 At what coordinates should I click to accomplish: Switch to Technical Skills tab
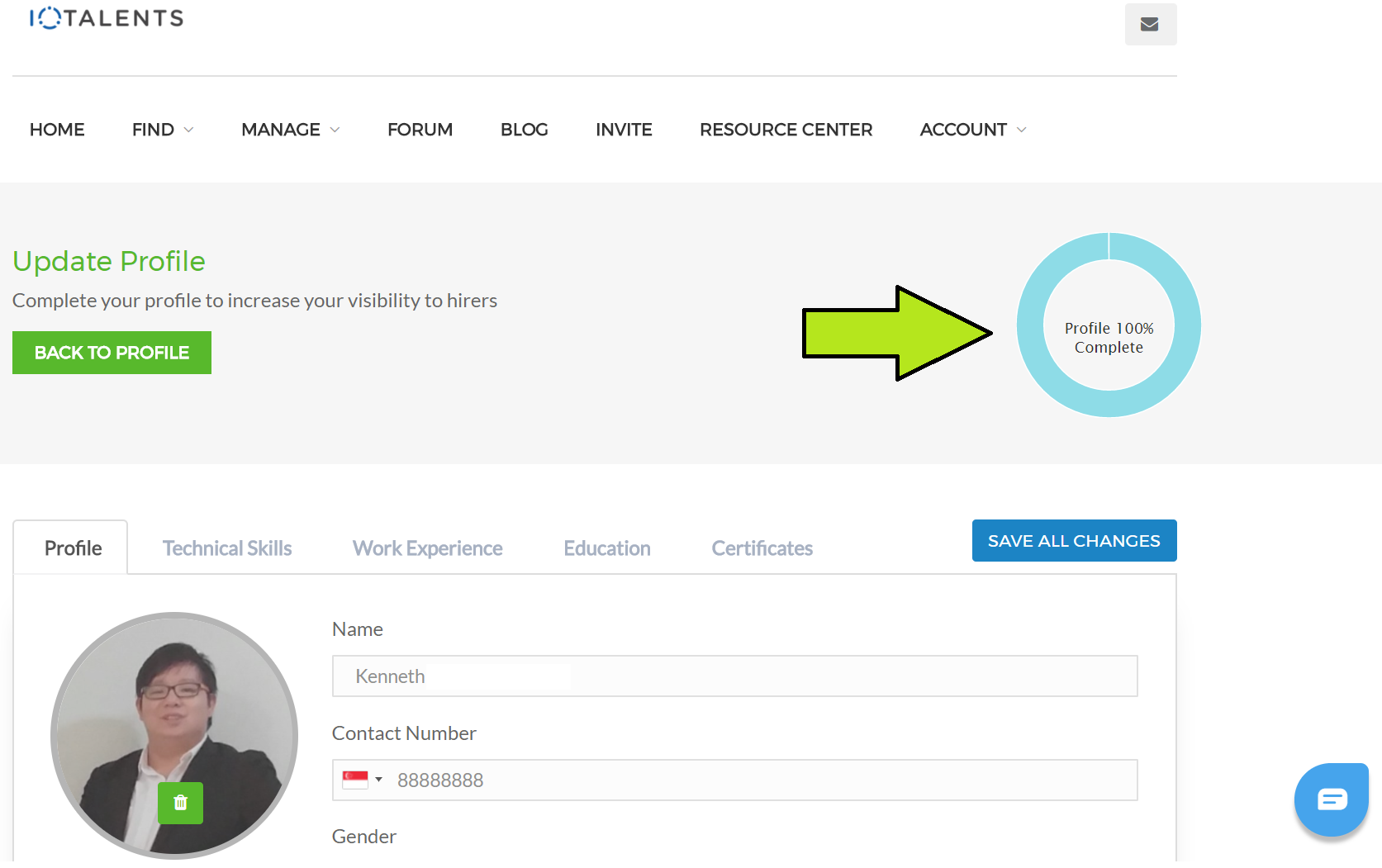click(227, 548)
